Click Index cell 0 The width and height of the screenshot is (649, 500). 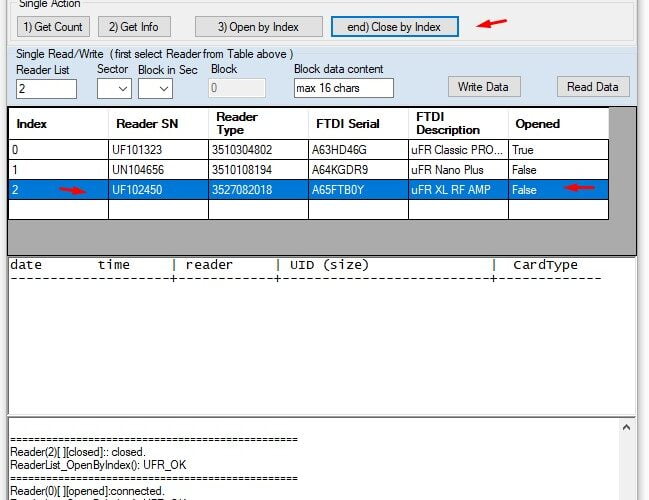pyautogui.click(x=58, y=150)
